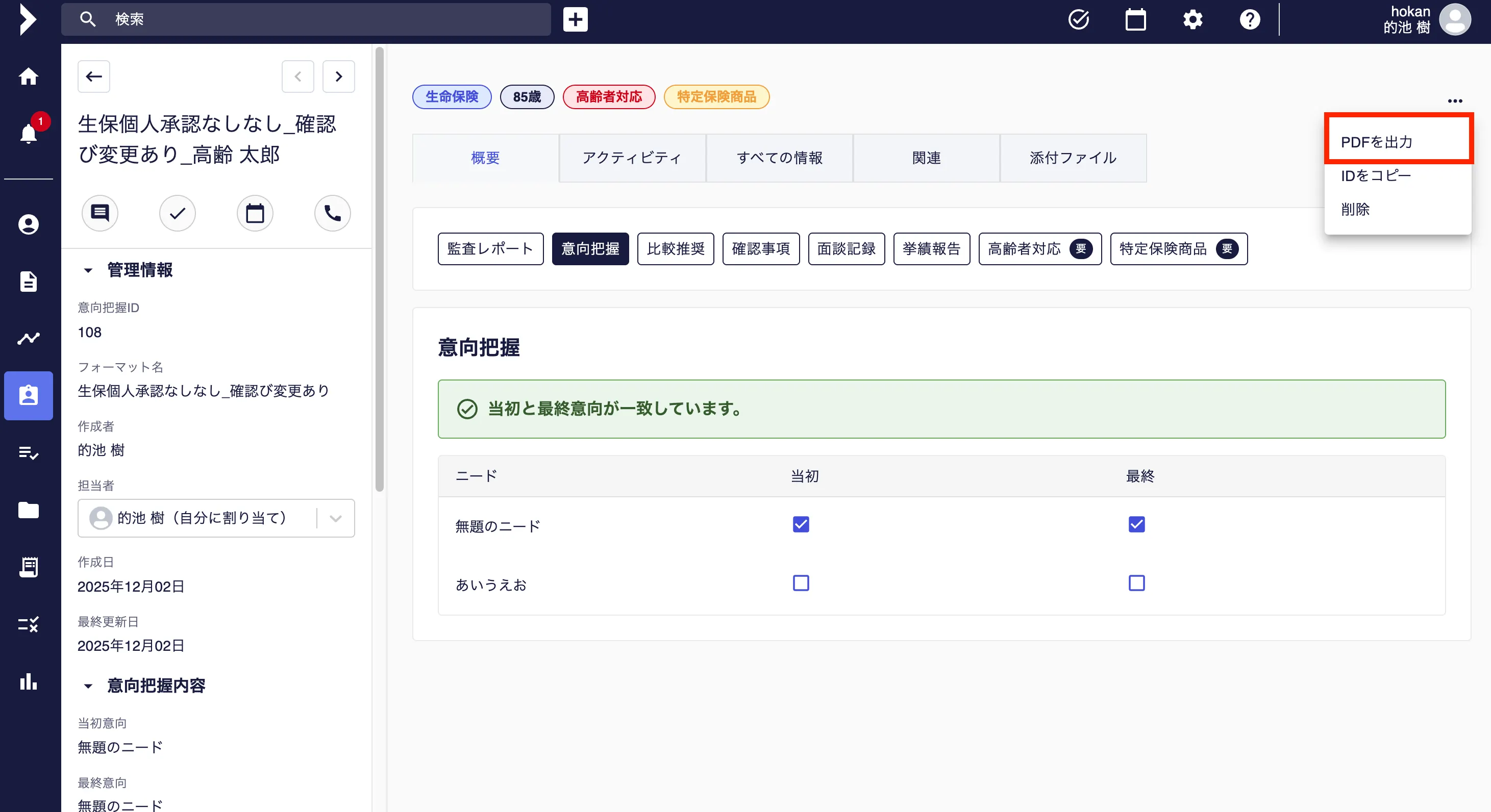The width and height of the screenshot is (1491, 812).
Task: Toggle 無題のニード 最終 checkbox
Action: point(1136,524)
